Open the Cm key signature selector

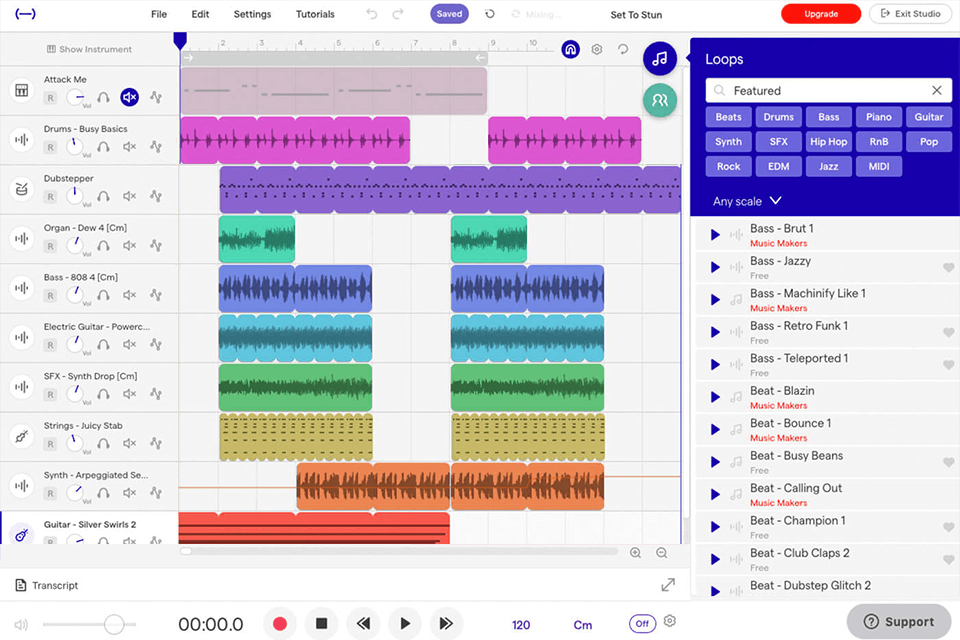[x=582, y=625]
